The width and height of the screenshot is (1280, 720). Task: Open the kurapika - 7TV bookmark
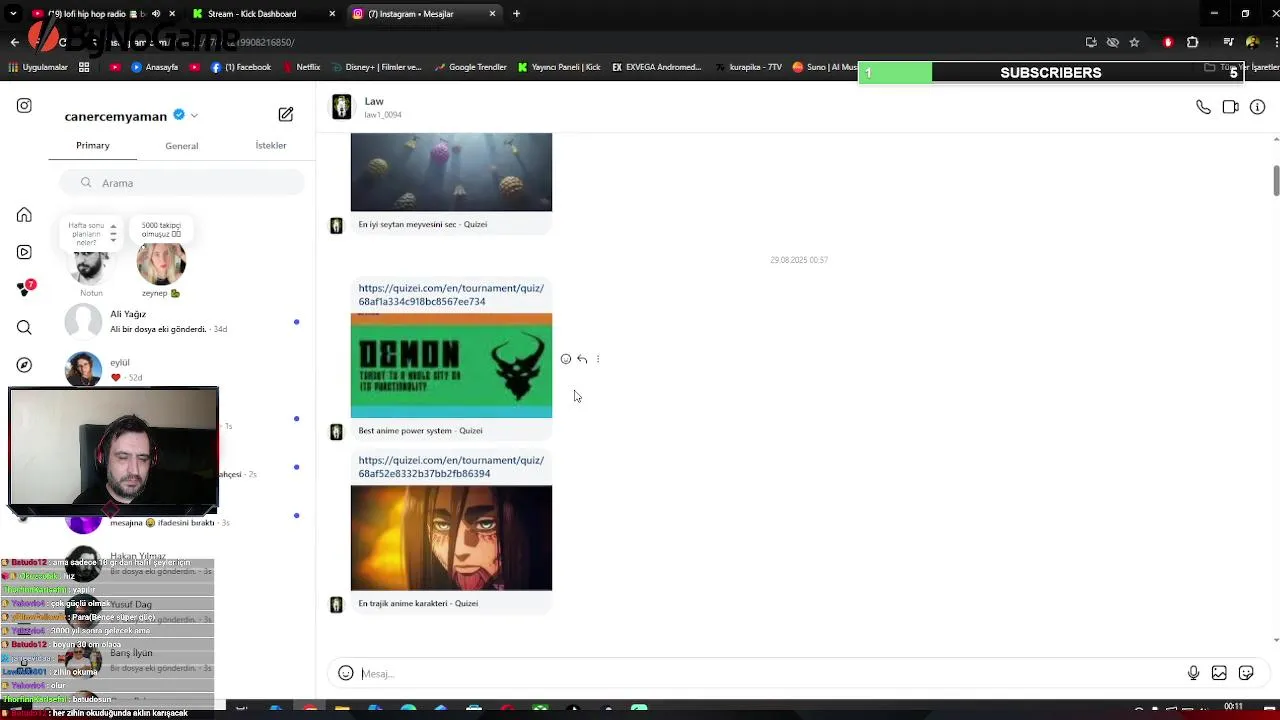749,67
